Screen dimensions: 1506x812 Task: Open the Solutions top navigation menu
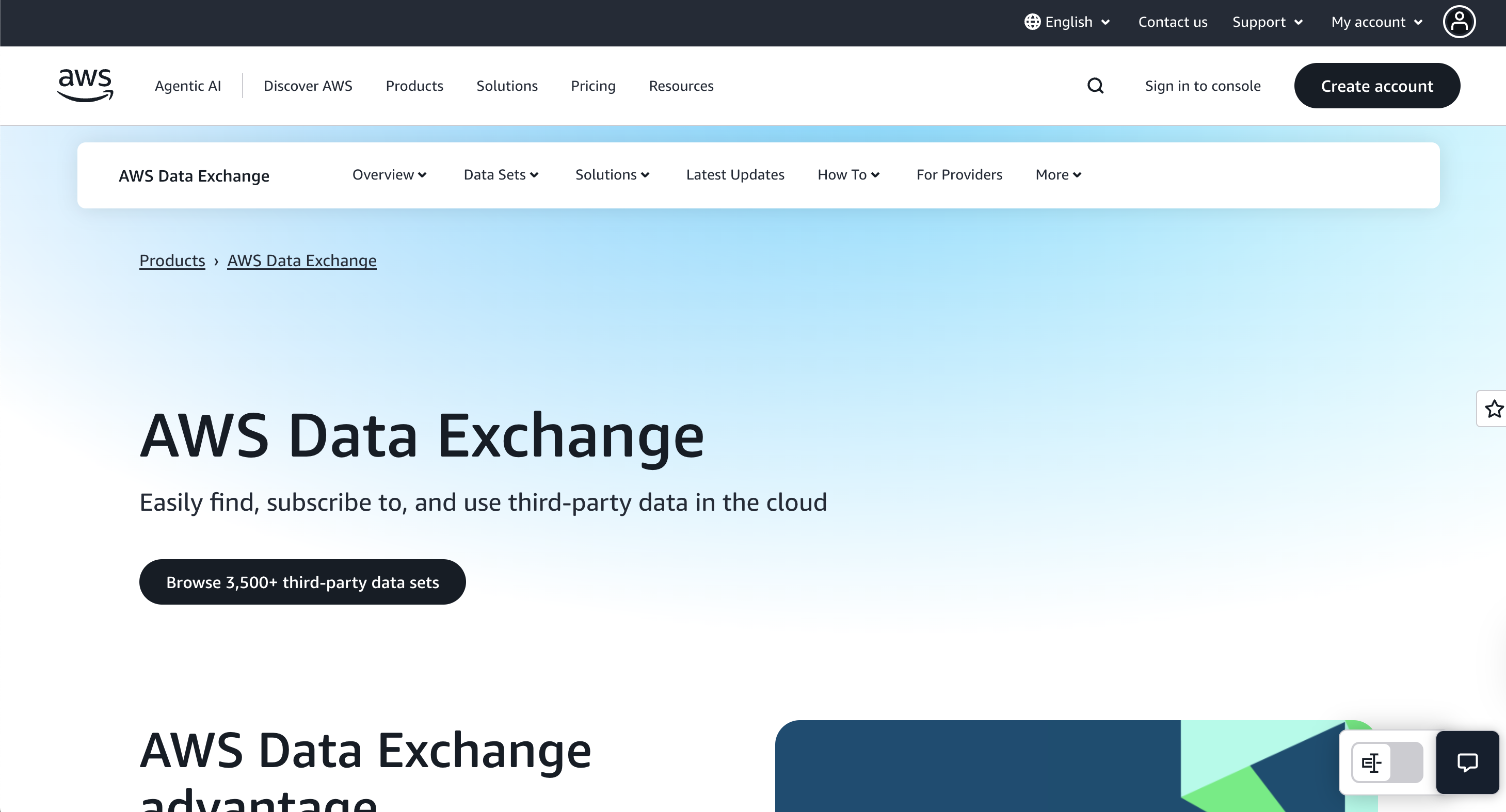tap(507, 86)
